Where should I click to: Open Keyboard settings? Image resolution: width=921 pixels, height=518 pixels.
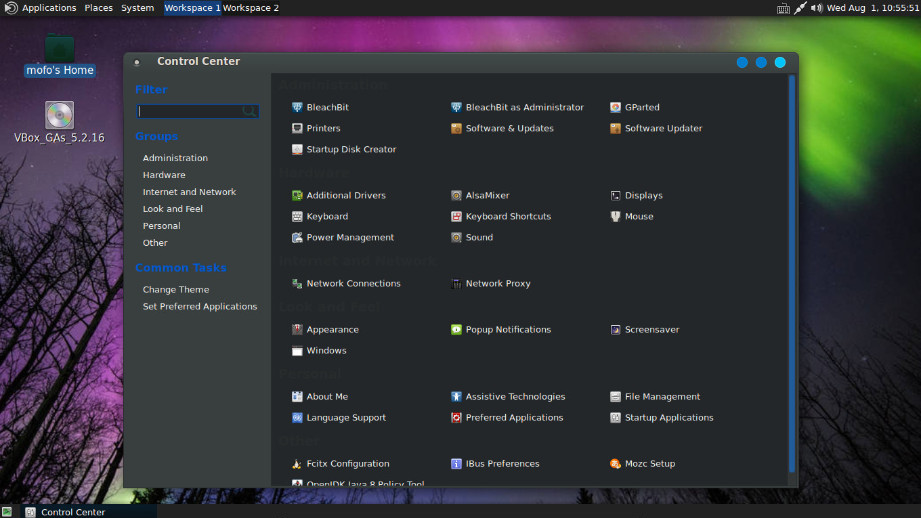(x=320, y=217)
